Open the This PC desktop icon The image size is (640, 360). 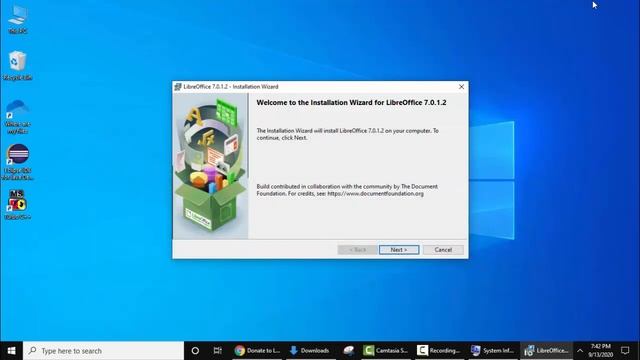coord(18,19)
